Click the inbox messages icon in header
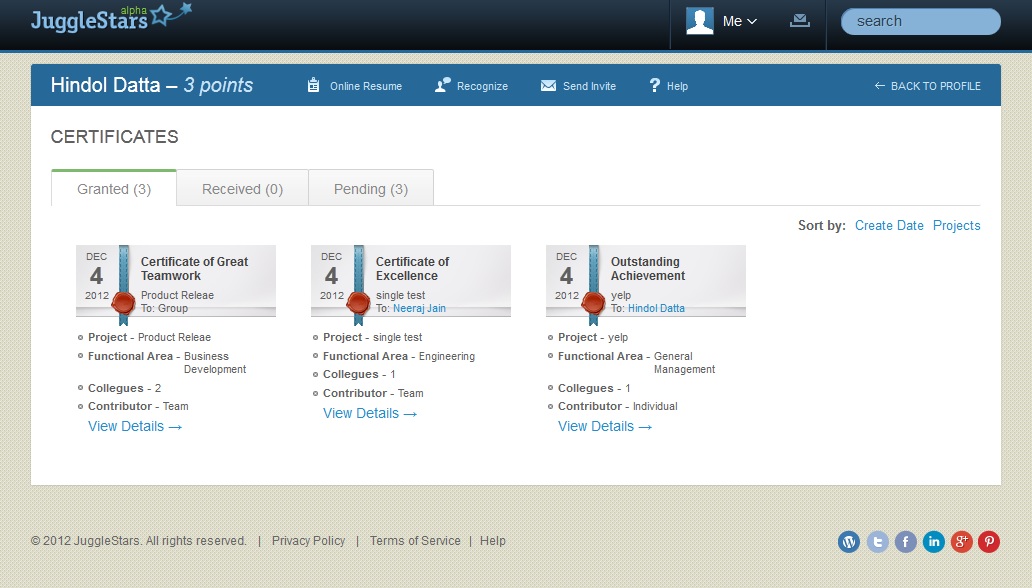The image size is (1032, 588). [799, 21]
